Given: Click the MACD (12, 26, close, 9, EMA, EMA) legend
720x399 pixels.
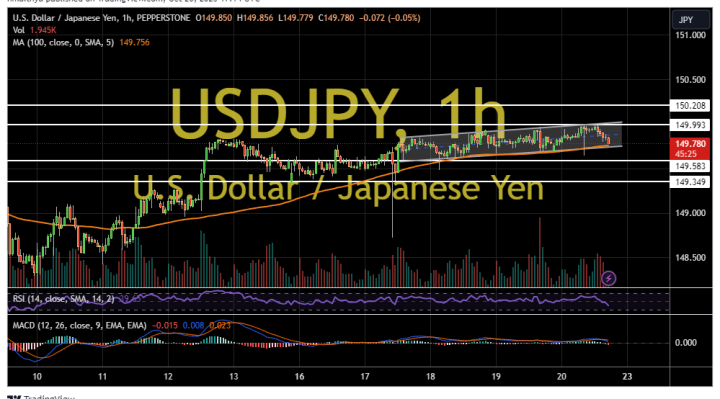Looking at the screenshot, I should point(79,326).
